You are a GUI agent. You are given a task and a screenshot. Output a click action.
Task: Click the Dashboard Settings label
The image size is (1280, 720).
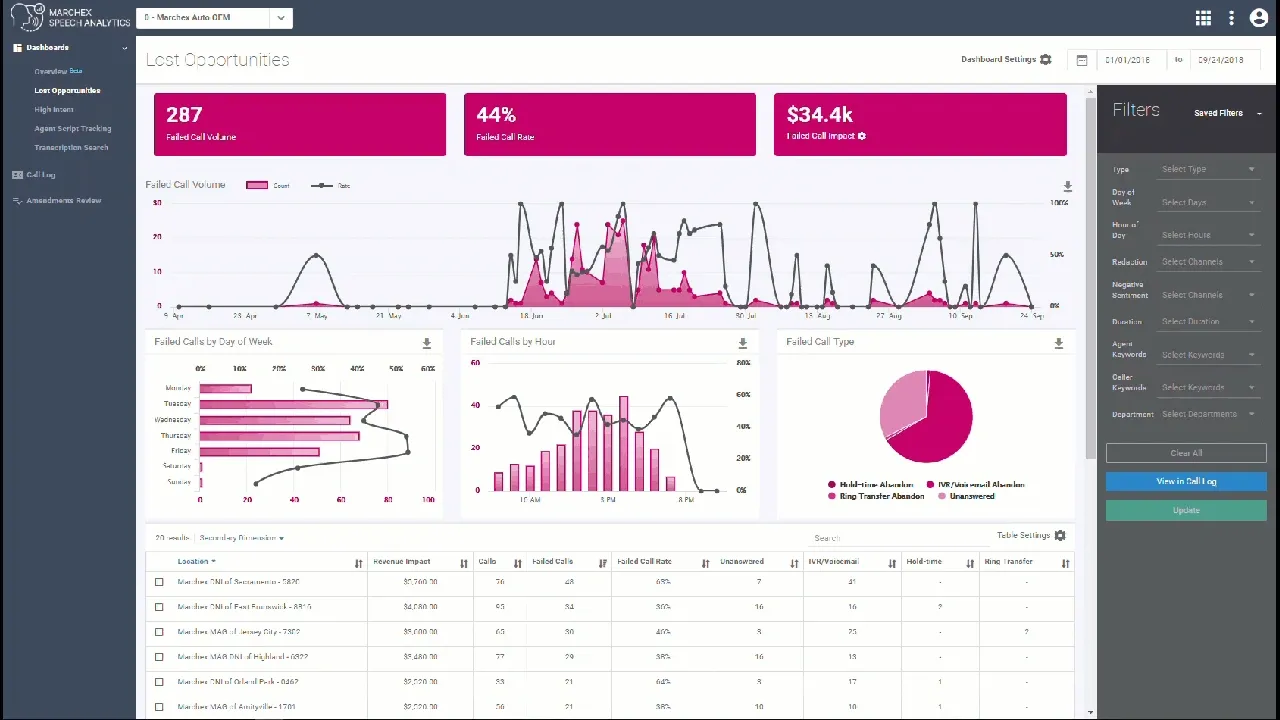998,60
